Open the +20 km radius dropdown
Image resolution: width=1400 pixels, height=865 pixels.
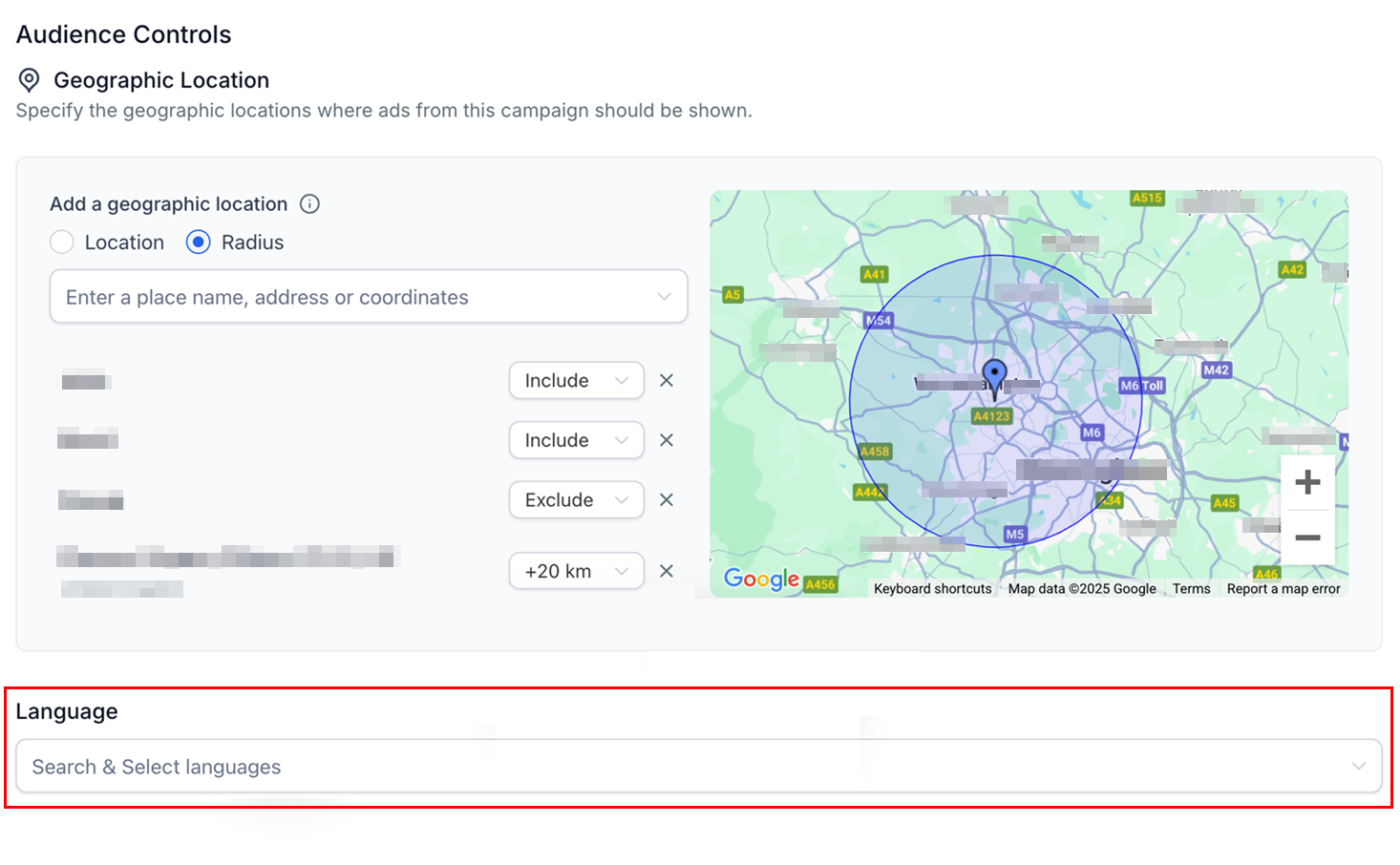tap(576, 571)
